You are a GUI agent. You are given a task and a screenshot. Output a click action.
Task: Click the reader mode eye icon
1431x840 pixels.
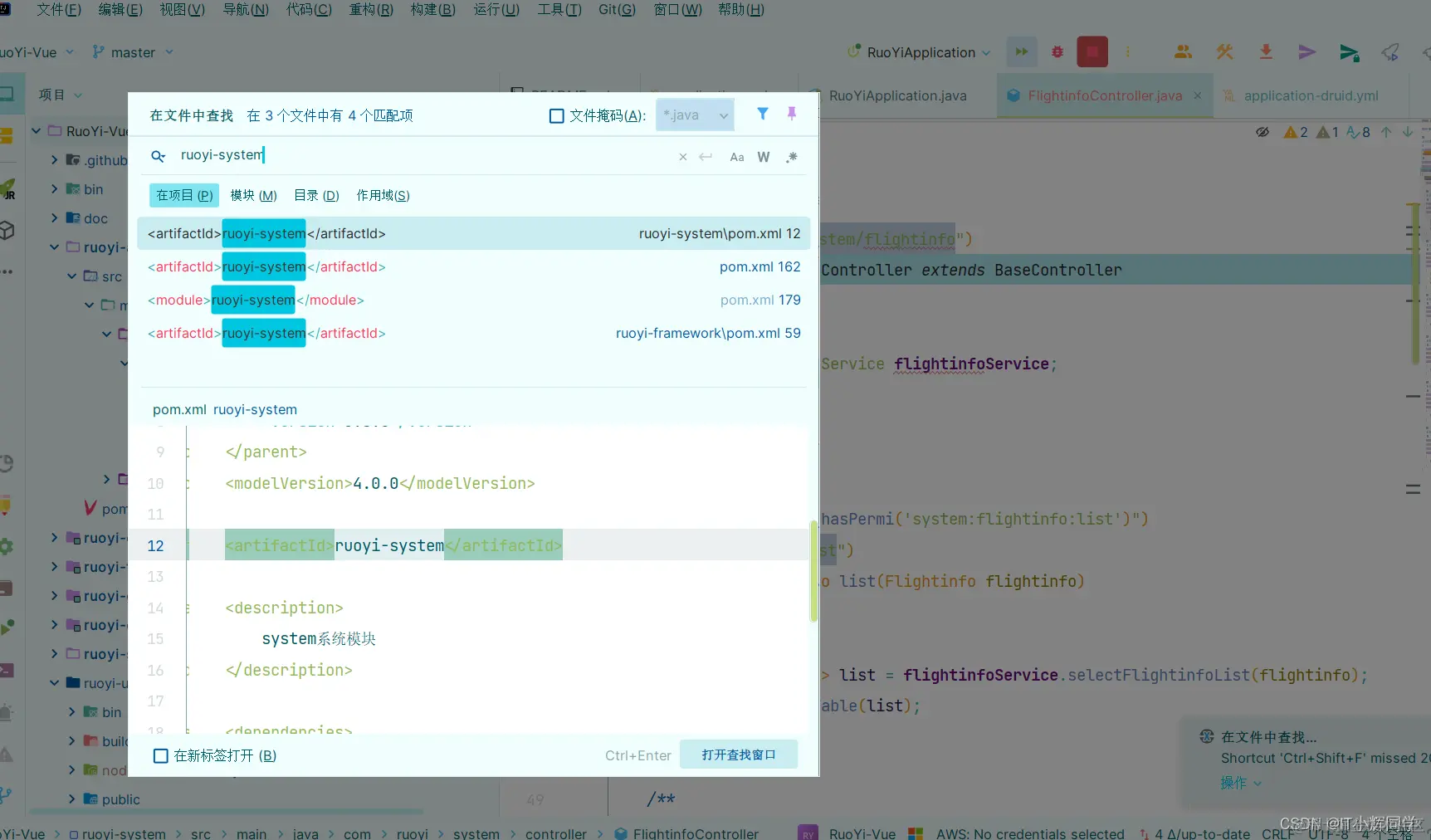(x=1263, y=132)
